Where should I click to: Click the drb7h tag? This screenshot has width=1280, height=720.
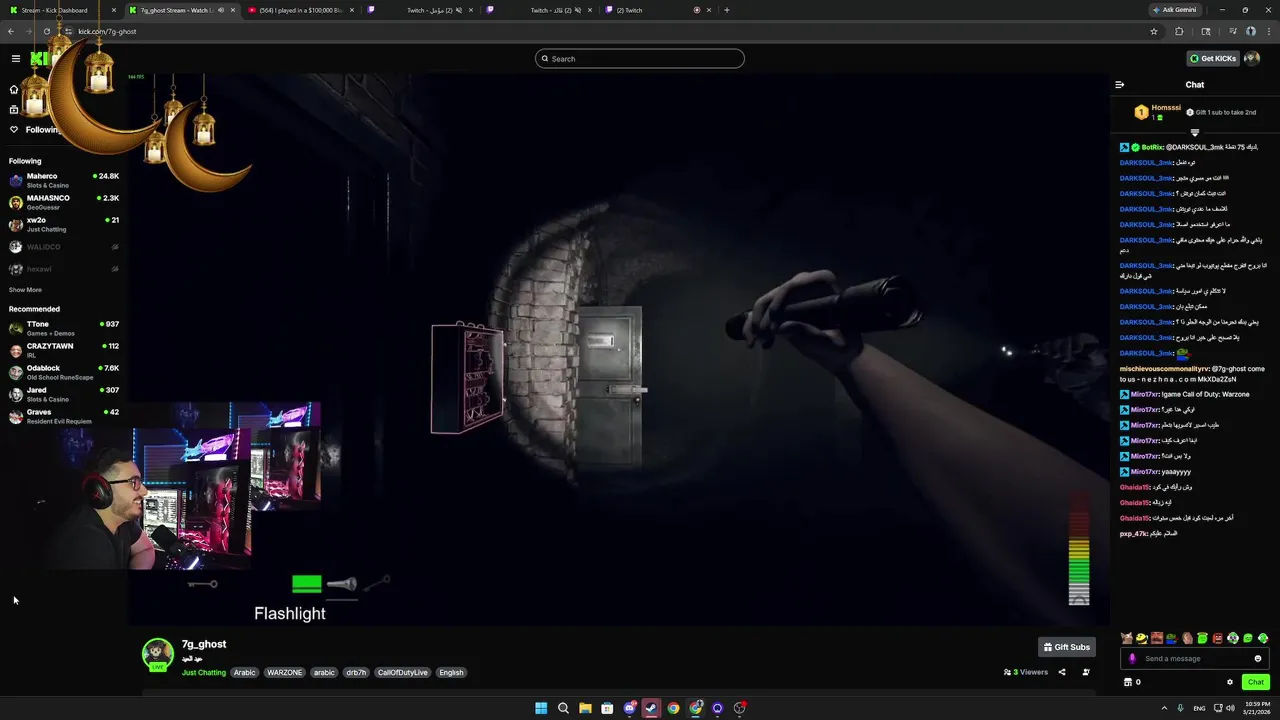[356, 673]
